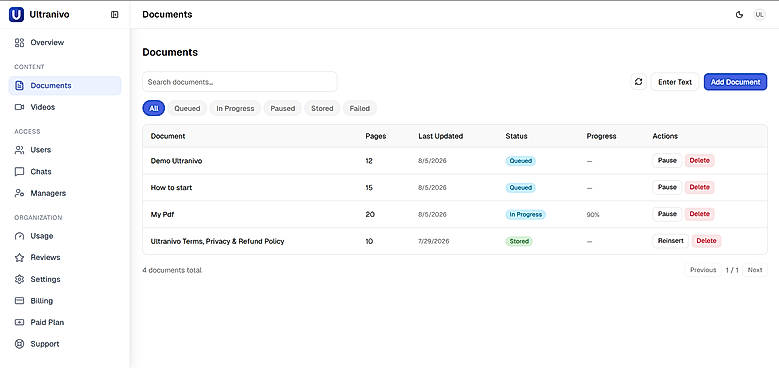779x368 pixels.
Task: Pause the How to start document
Action: (x=667, y=187)
